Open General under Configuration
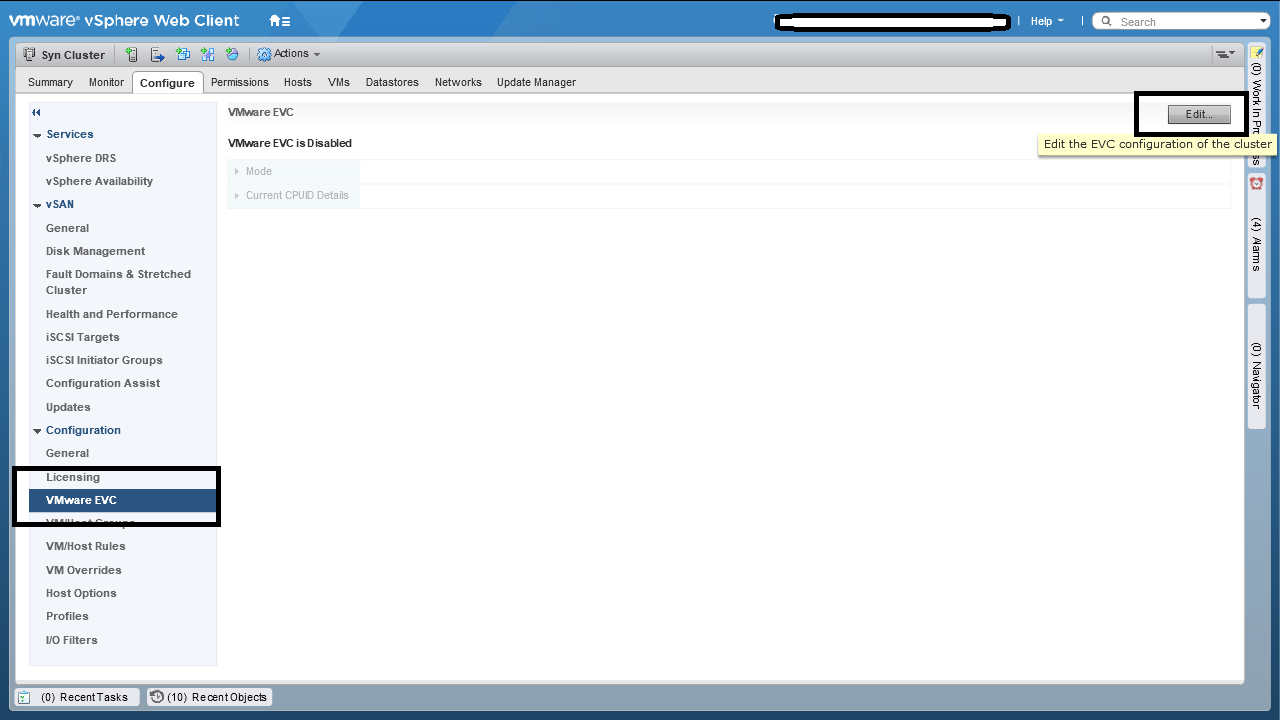 tap(67, 453)
